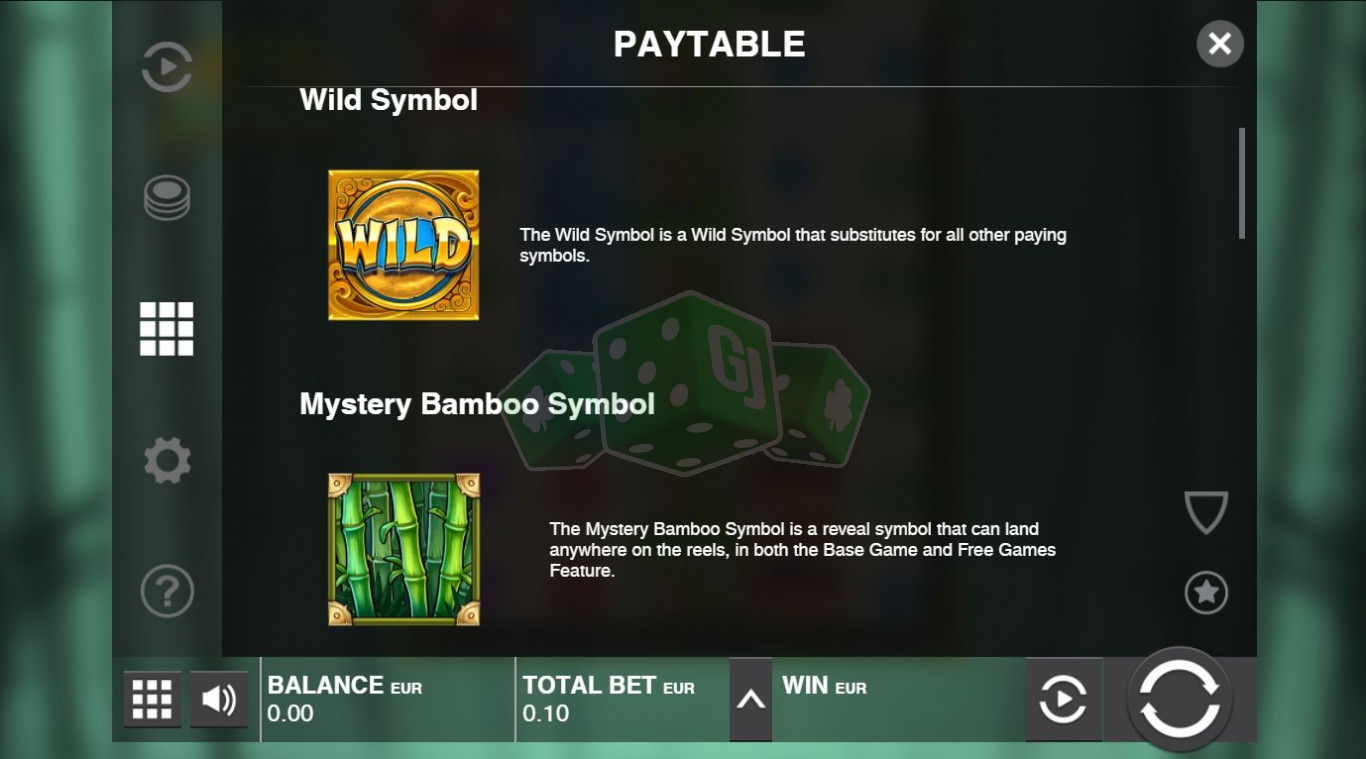
Task: Click the Win EUR display
Action: [898, 699]
